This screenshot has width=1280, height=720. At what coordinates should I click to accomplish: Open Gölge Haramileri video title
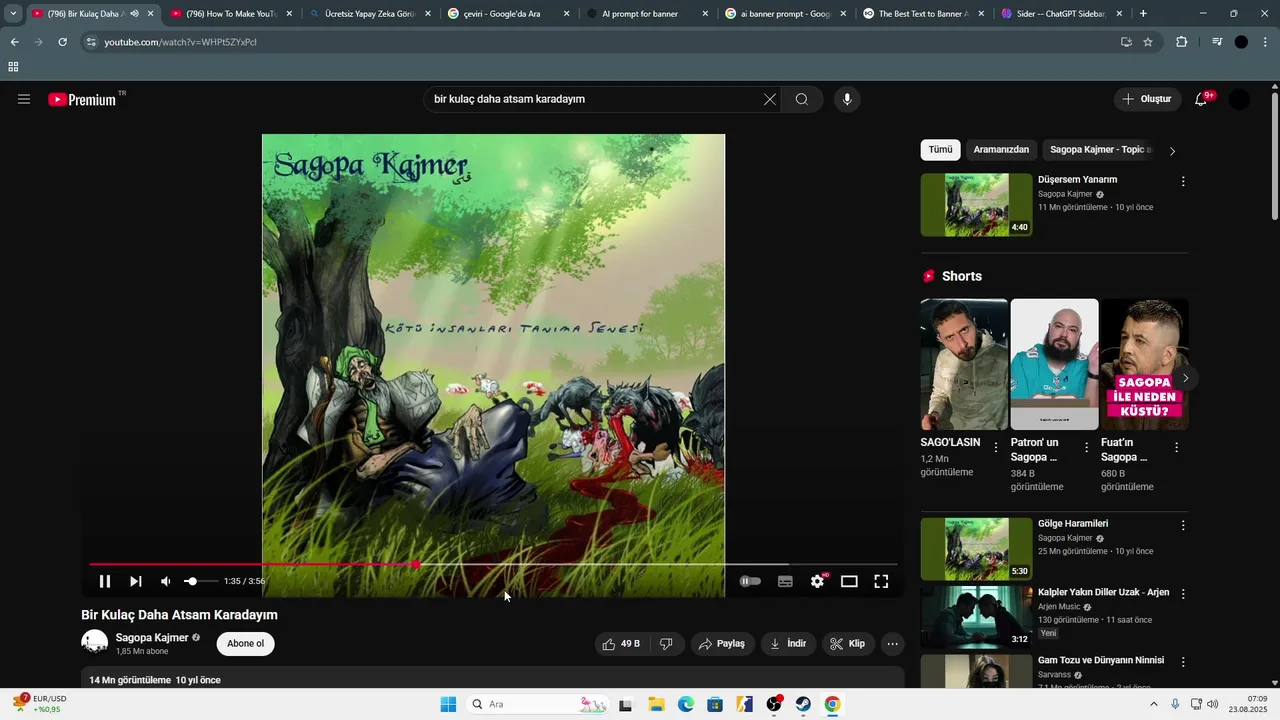1073,524
